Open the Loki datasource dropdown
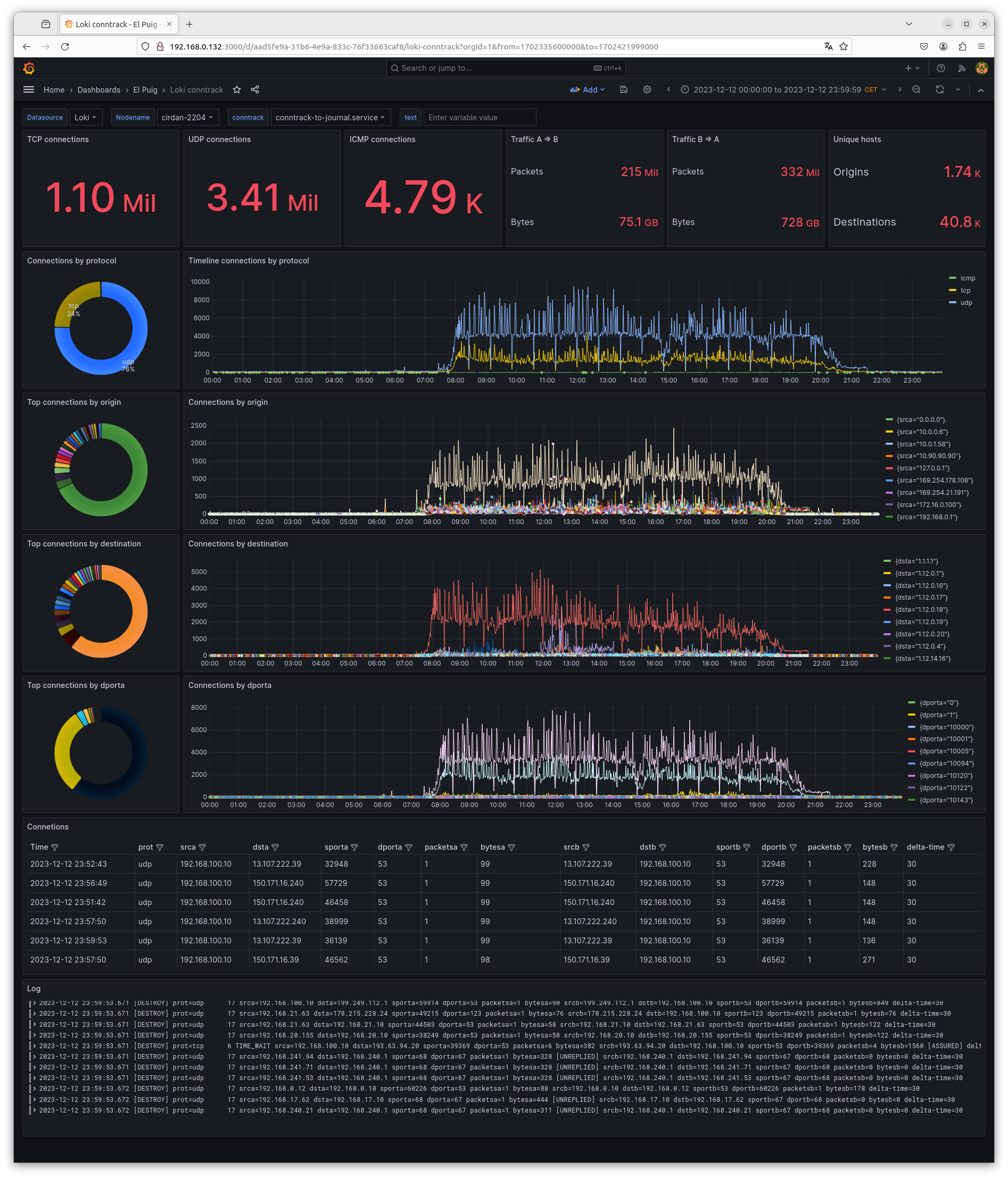Image resolution: width=1008 pixels, height=1178 pixels. tap(85, 117)
